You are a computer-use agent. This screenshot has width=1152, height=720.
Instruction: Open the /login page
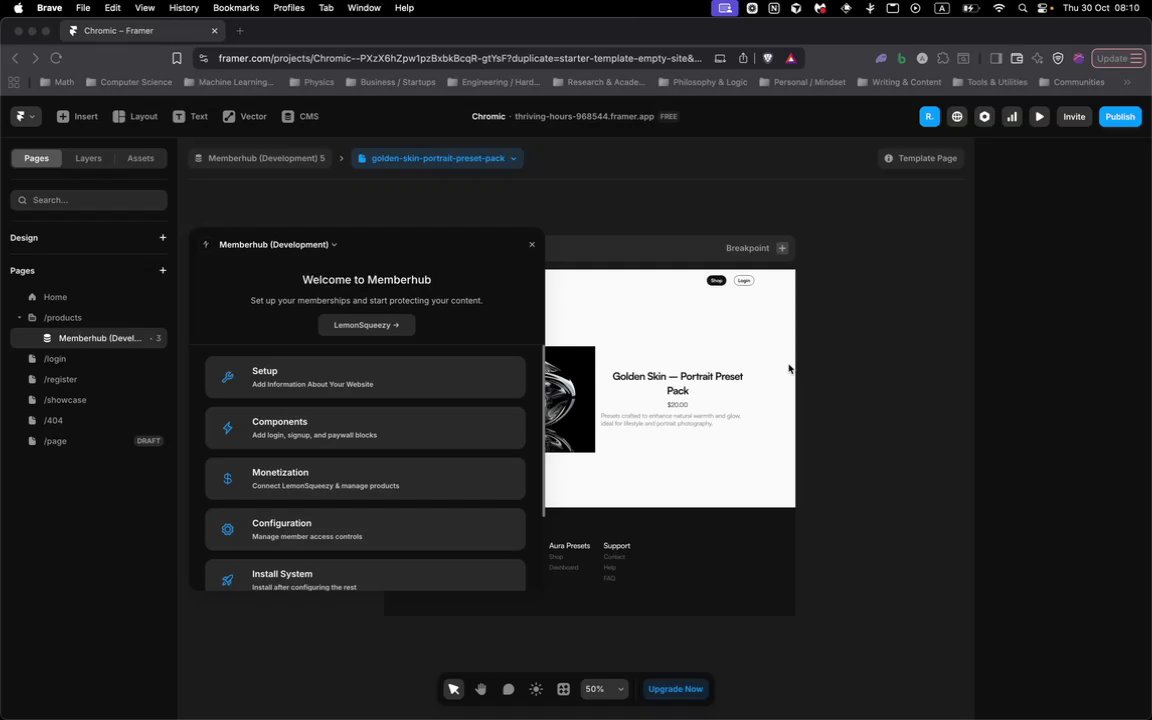click(89, 359)
